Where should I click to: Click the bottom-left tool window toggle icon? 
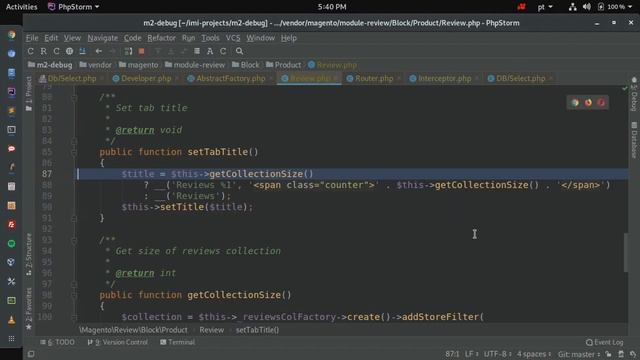coord(31,354)
